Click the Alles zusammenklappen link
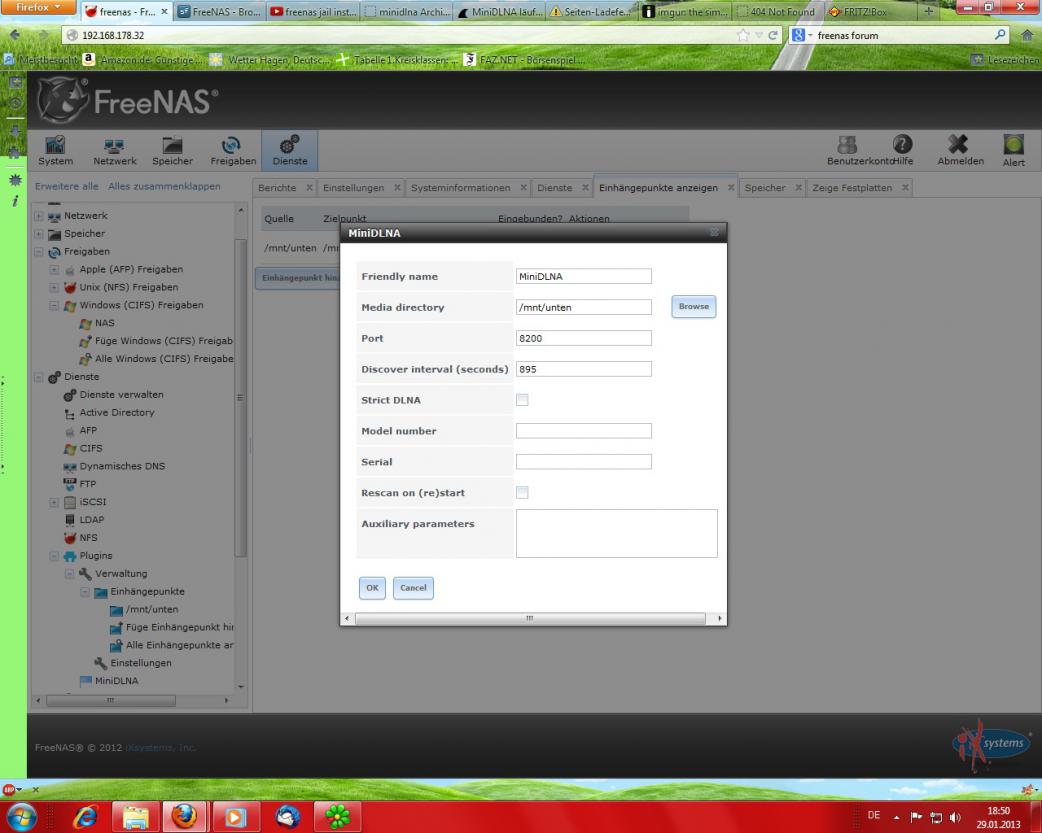The image size is (1042, 833). point(164,187)
